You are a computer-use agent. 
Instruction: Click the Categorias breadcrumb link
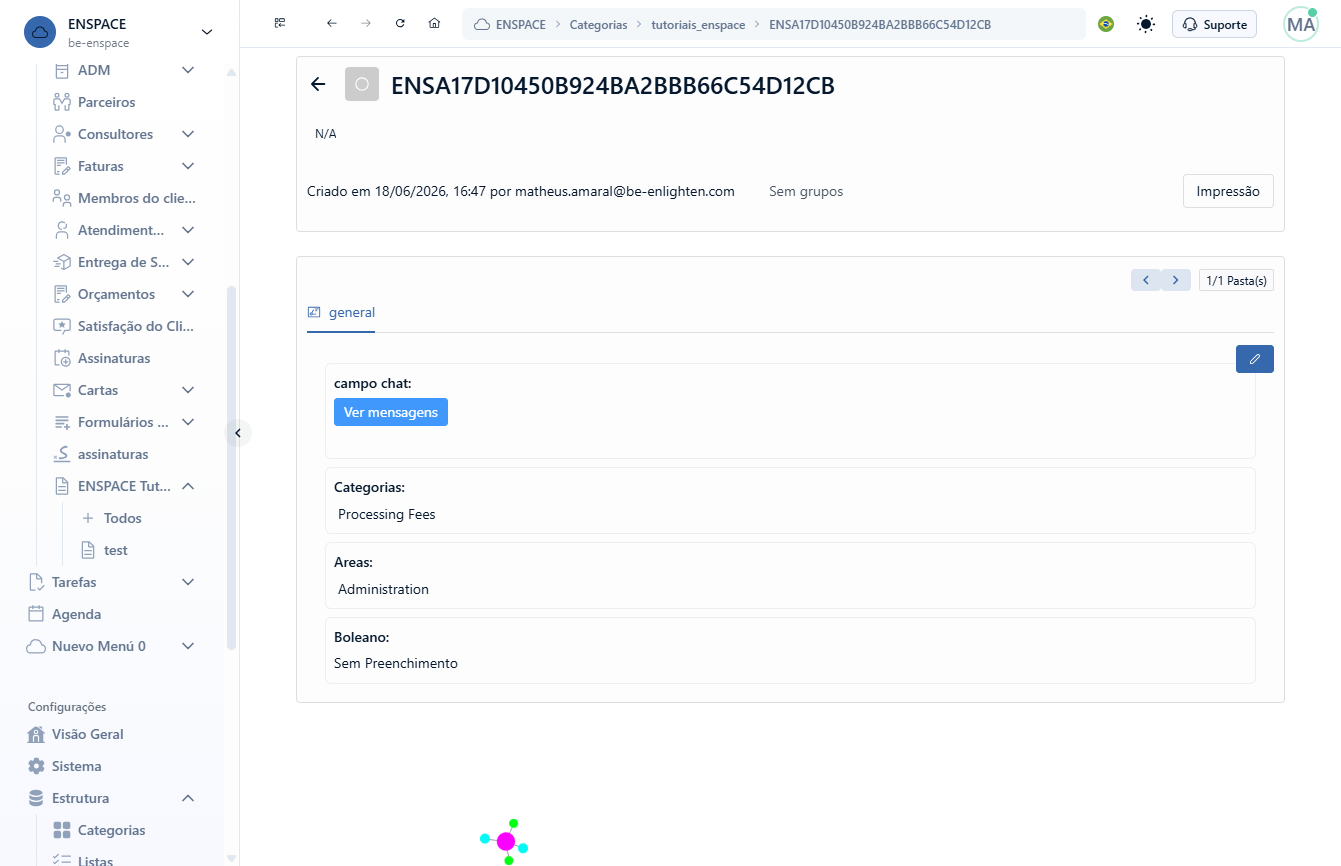[x=599, y=24]
